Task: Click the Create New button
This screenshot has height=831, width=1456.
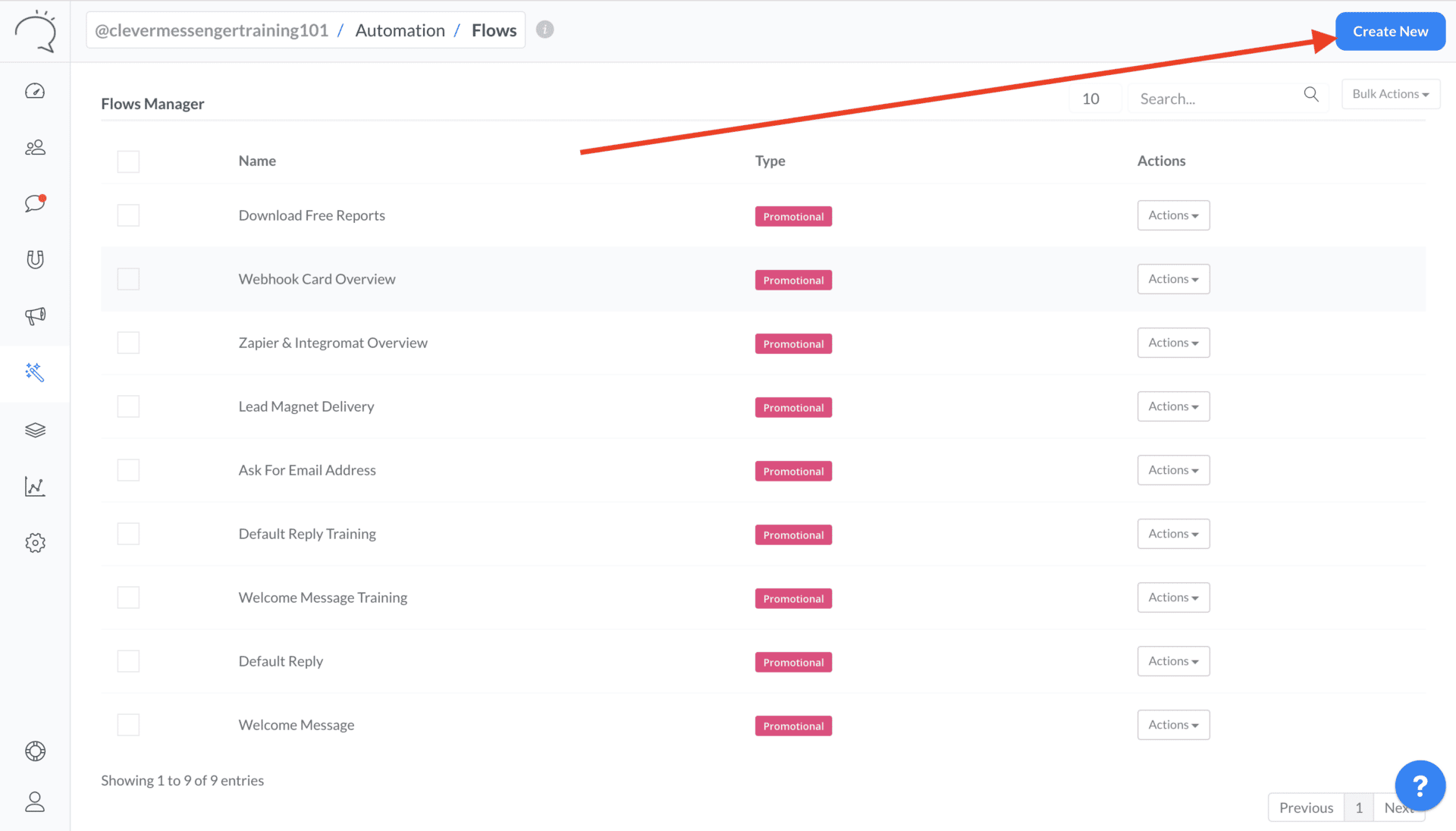Action: click(1389, 31)
